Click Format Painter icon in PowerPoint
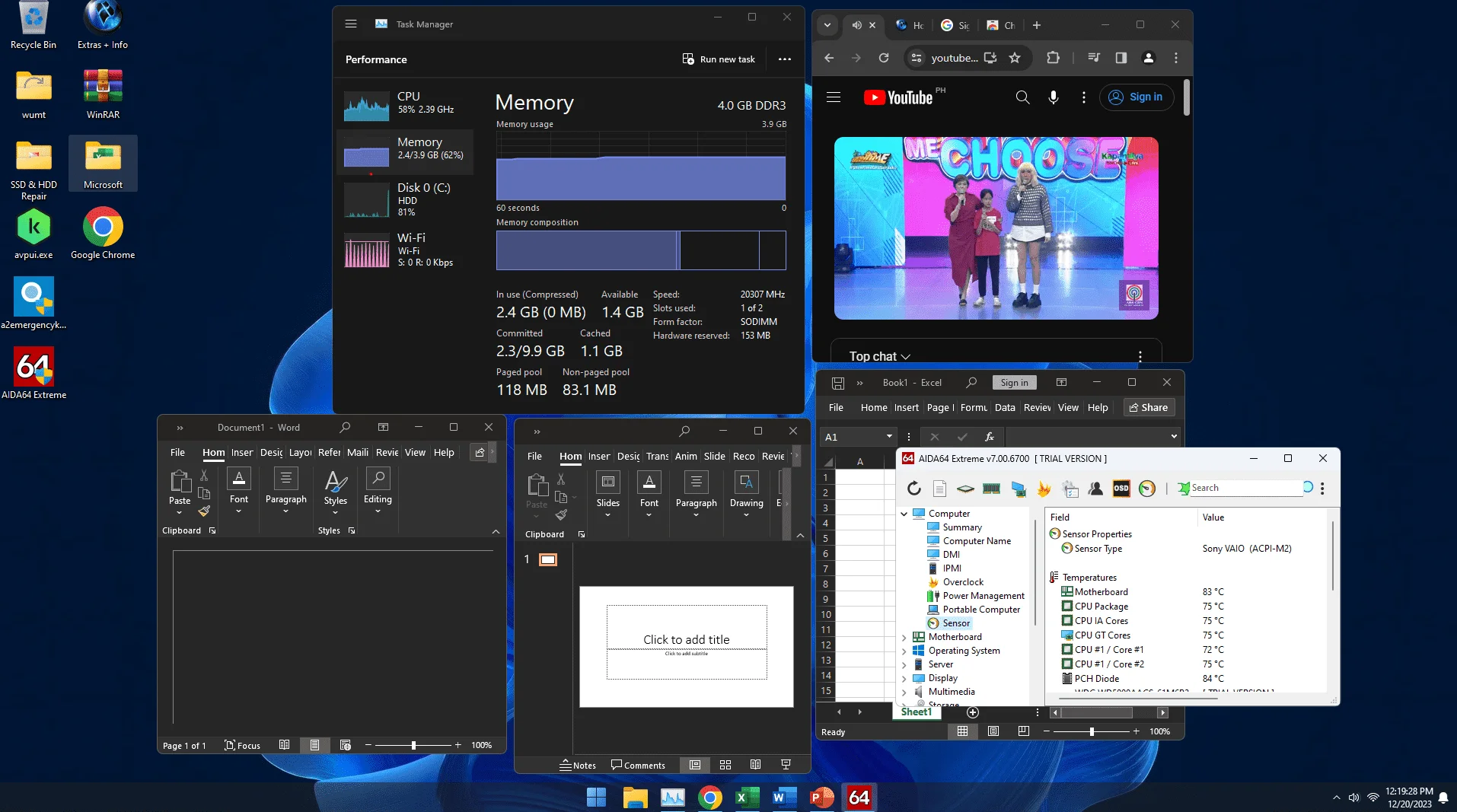This screenshot has height=812, width=1457. click(561, 515)
